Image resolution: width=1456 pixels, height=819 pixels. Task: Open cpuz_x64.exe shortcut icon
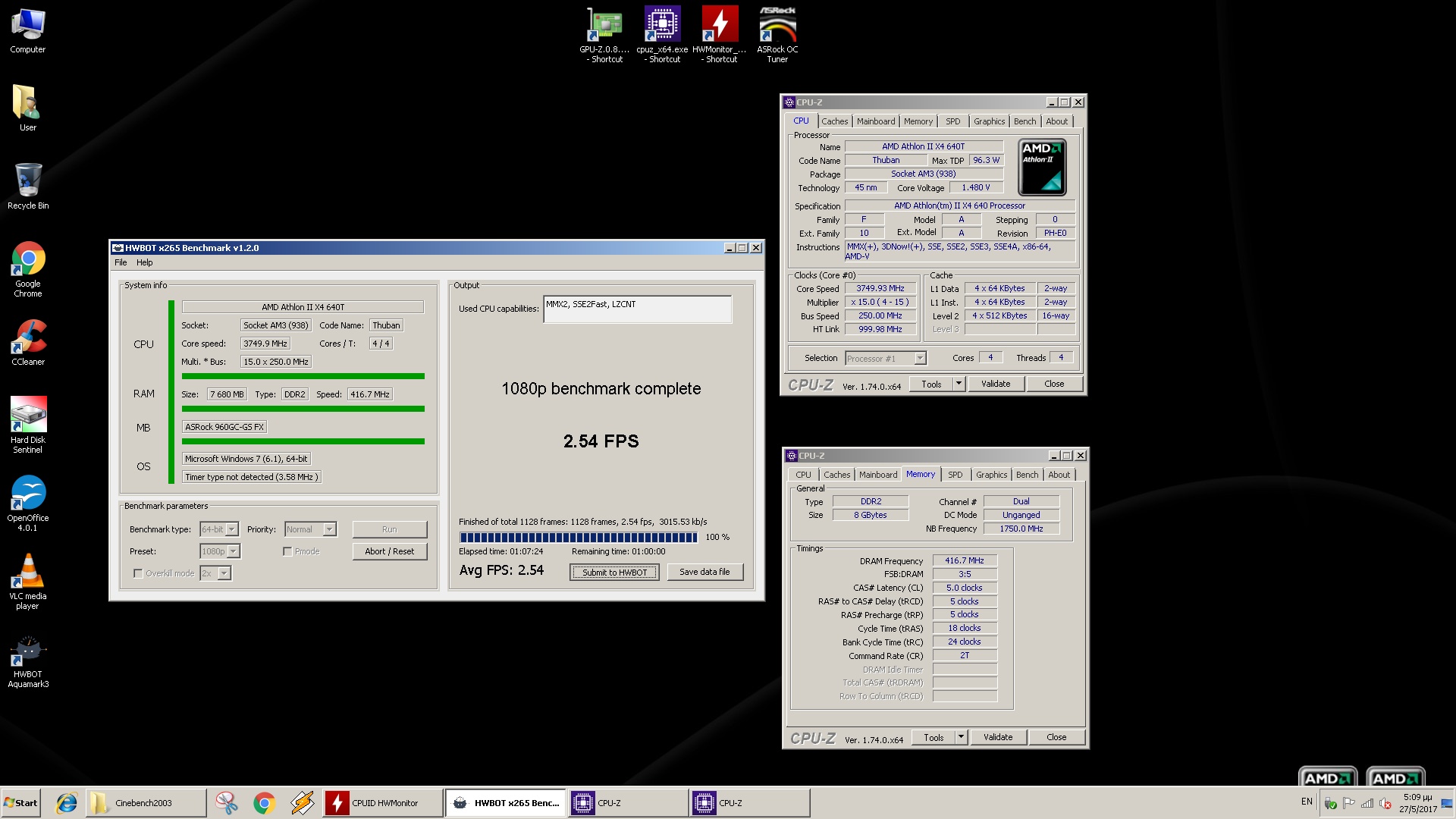(x=663, y=35)
